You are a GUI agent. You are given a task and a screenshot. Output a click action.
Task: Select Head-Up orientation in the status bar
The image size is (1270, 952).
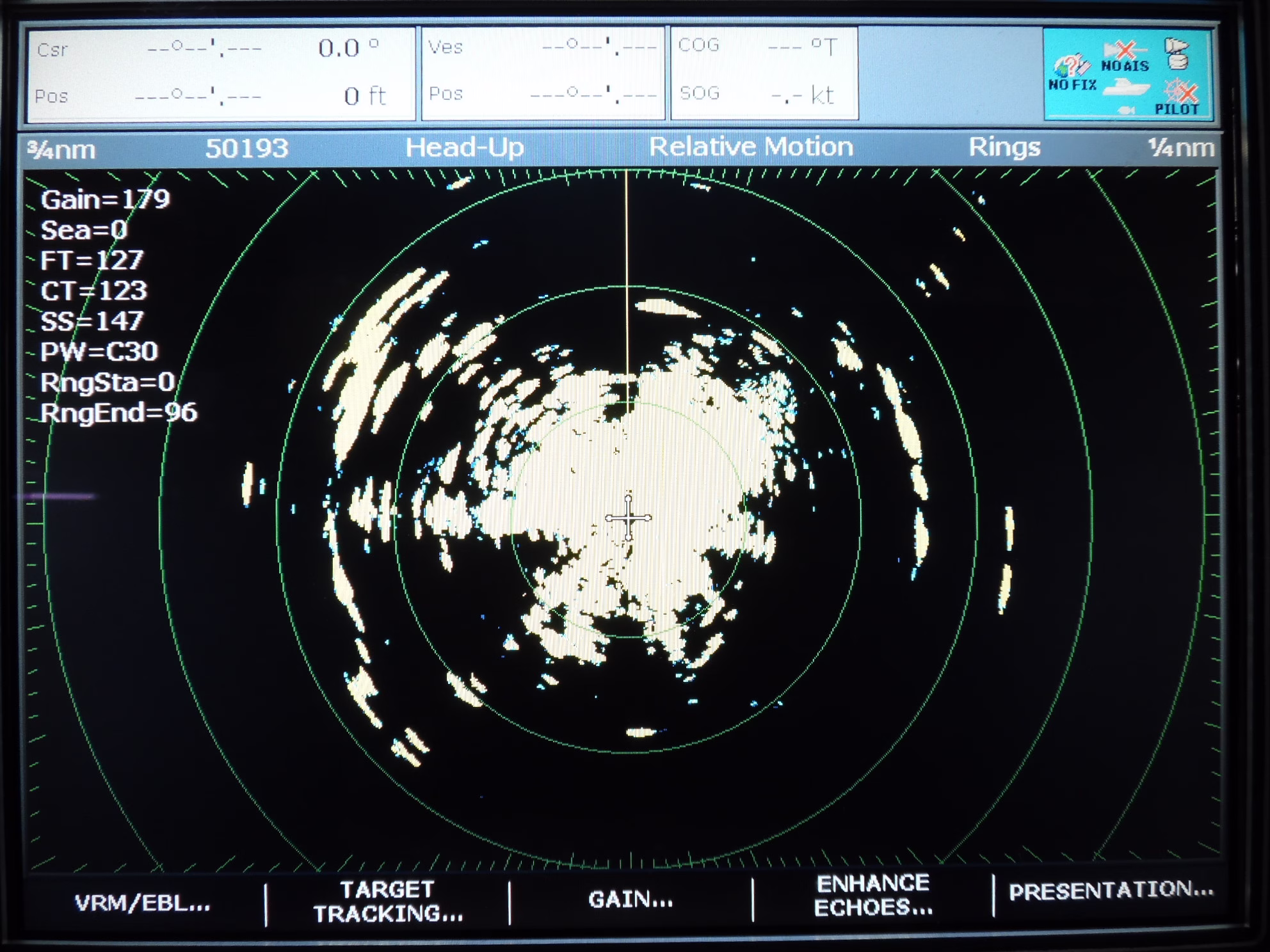point(465,147)
